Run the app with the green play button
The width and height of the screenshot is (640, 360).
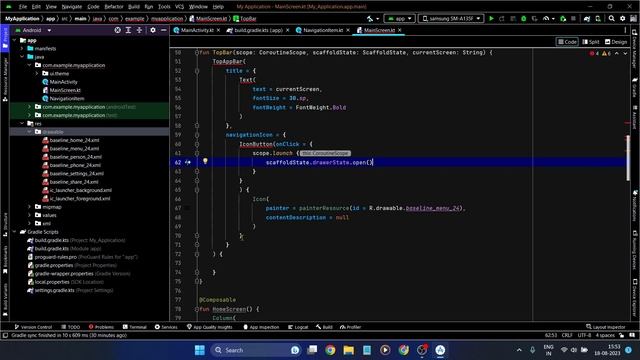pos(491,19)
